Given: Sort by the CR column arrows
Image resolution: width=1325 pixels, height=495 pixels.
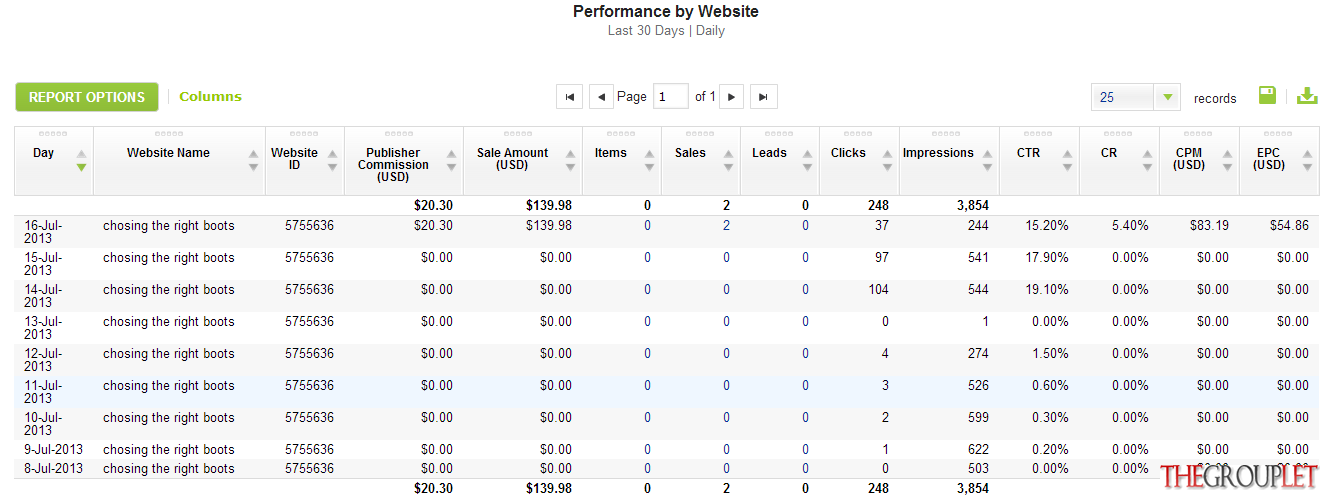Looking at the screenshot, I should [1148, 160].
